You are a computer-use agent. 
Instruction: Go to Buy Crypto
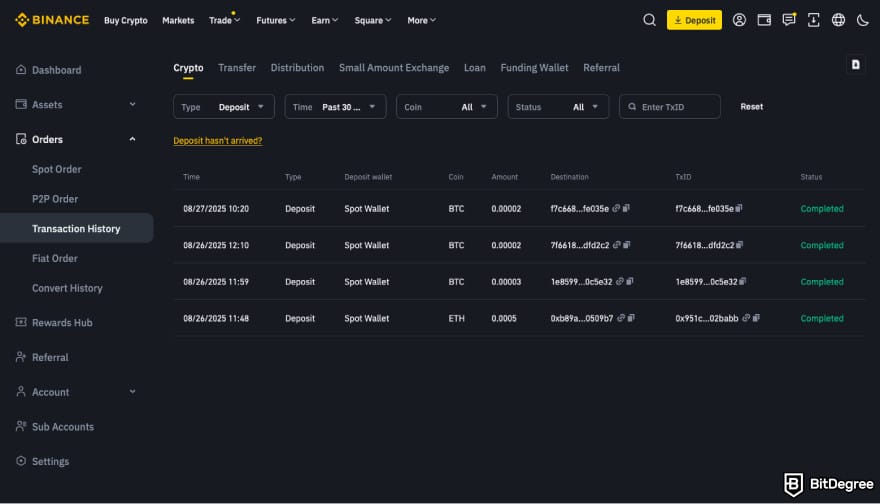click(x=126, y=20)
